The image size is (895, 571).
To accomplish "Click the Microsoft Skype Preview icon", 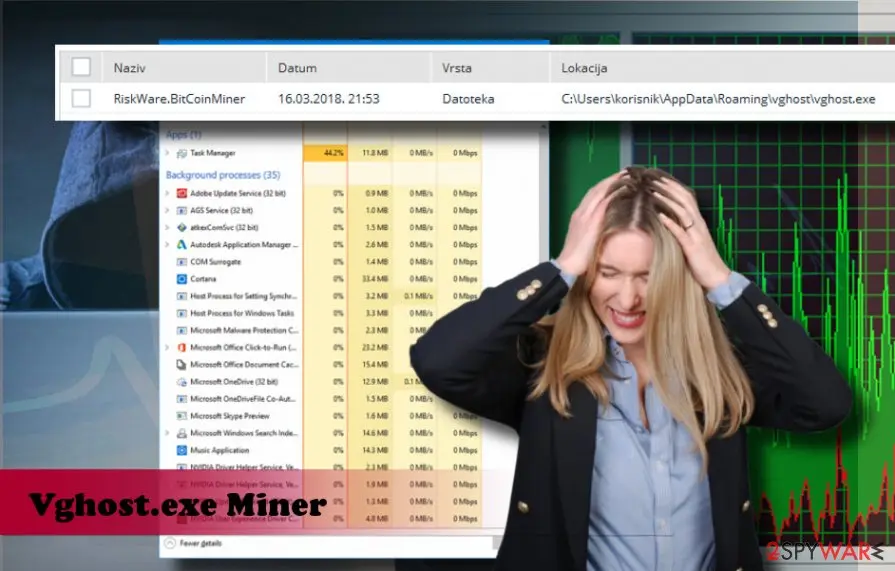I will (182, 416).
